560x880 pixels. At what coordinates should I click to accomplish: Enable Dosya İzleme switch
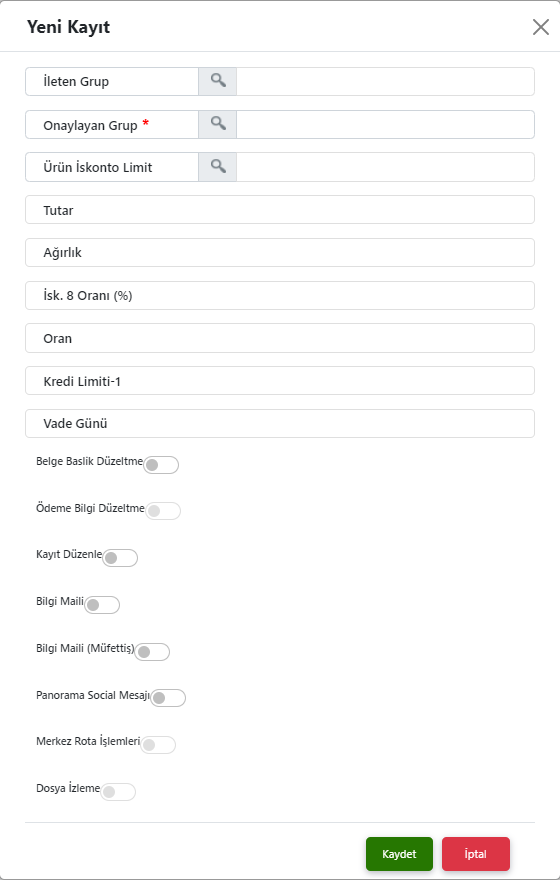click(118, 792)
